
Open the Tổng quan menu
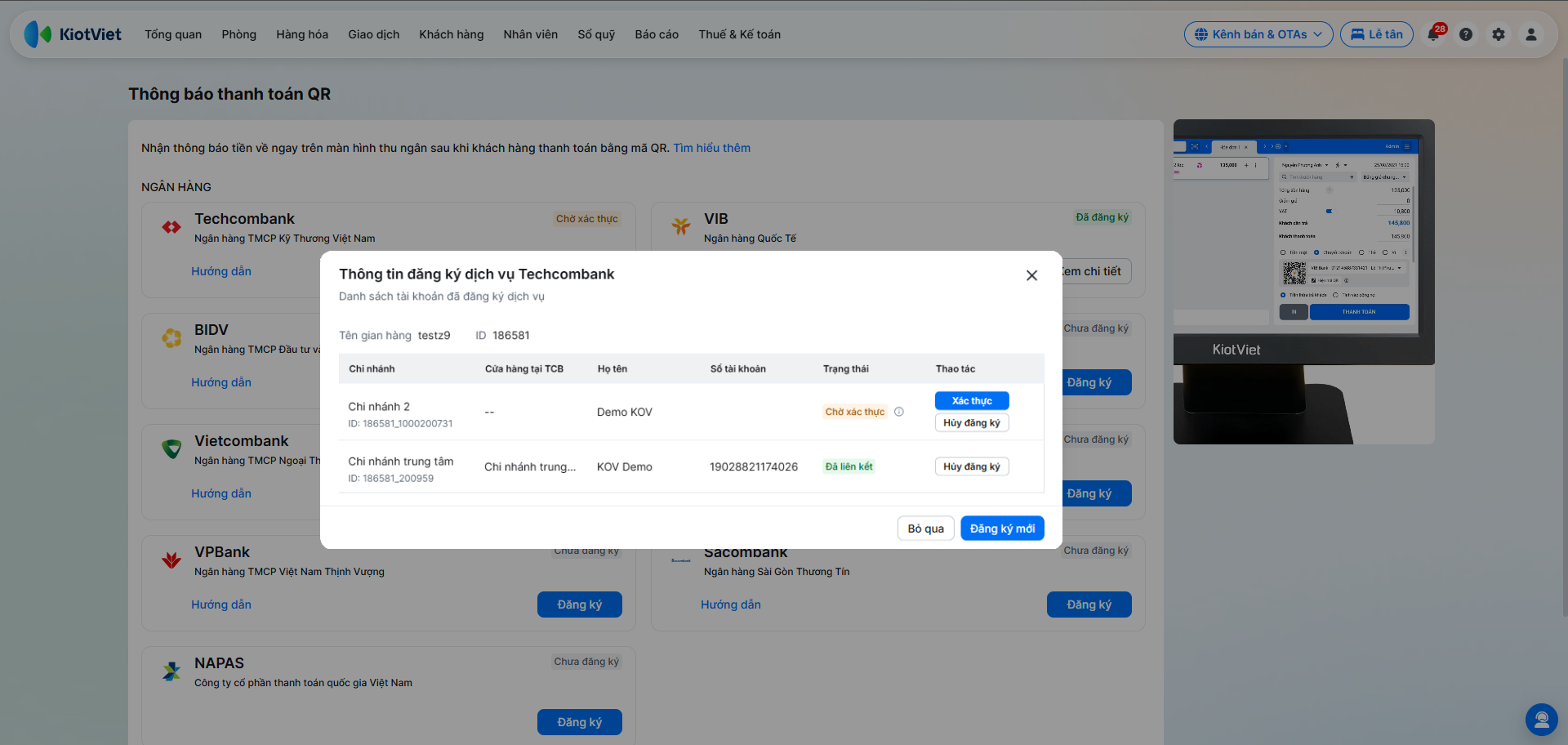[173, 34]
